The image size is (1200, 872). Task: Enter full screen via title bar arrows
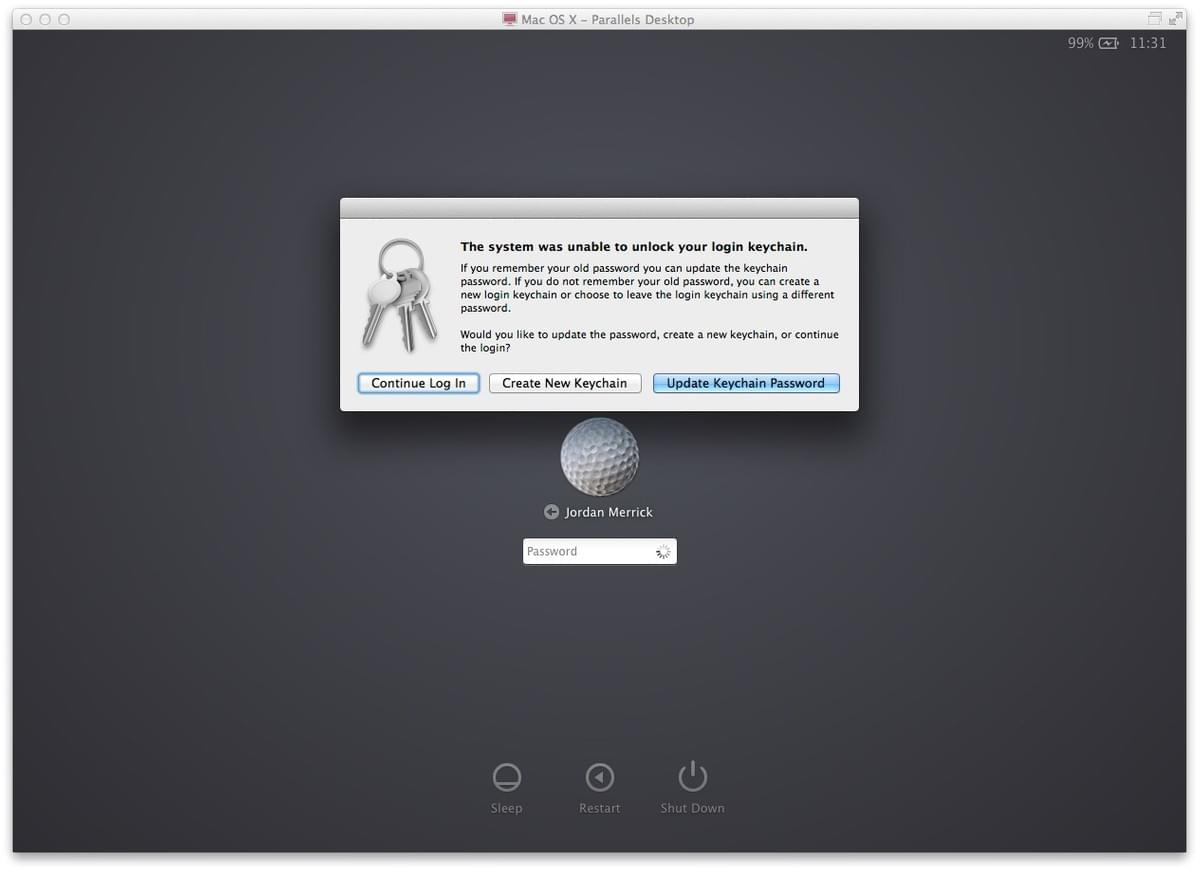(x=1178, y=19)
